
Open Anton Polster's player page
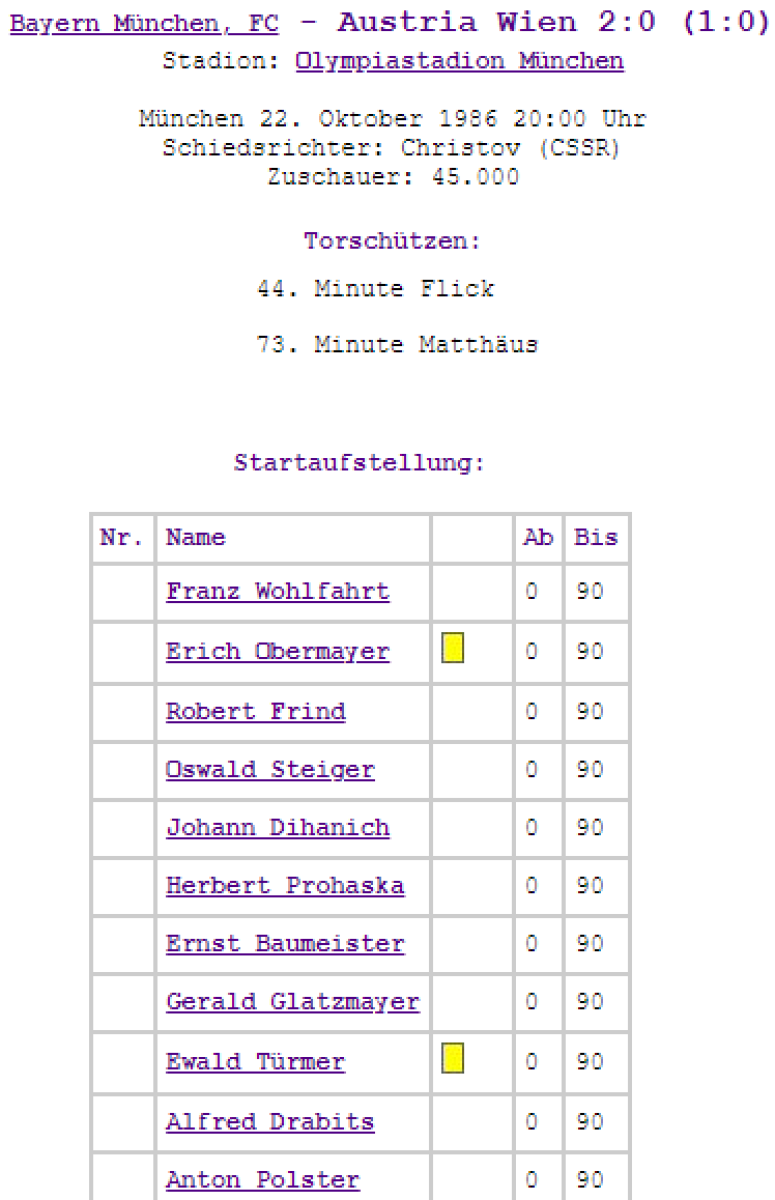pyautogui.click(x=262, y=1180)
